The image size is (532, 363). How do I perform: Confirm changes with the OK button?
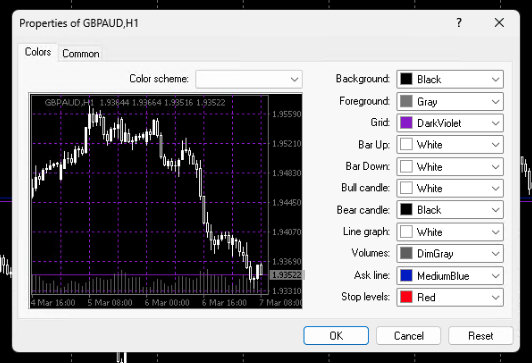click(x=336, y=336)
